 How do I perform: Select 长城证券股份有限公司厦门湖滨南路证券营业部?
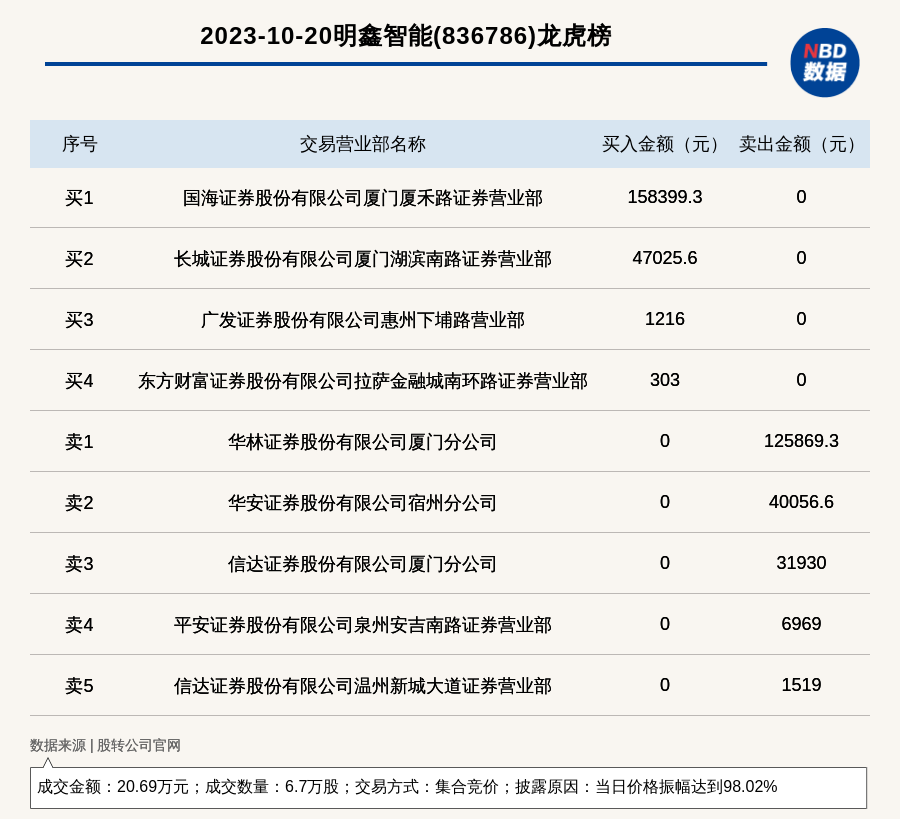[x=363, y=259]
